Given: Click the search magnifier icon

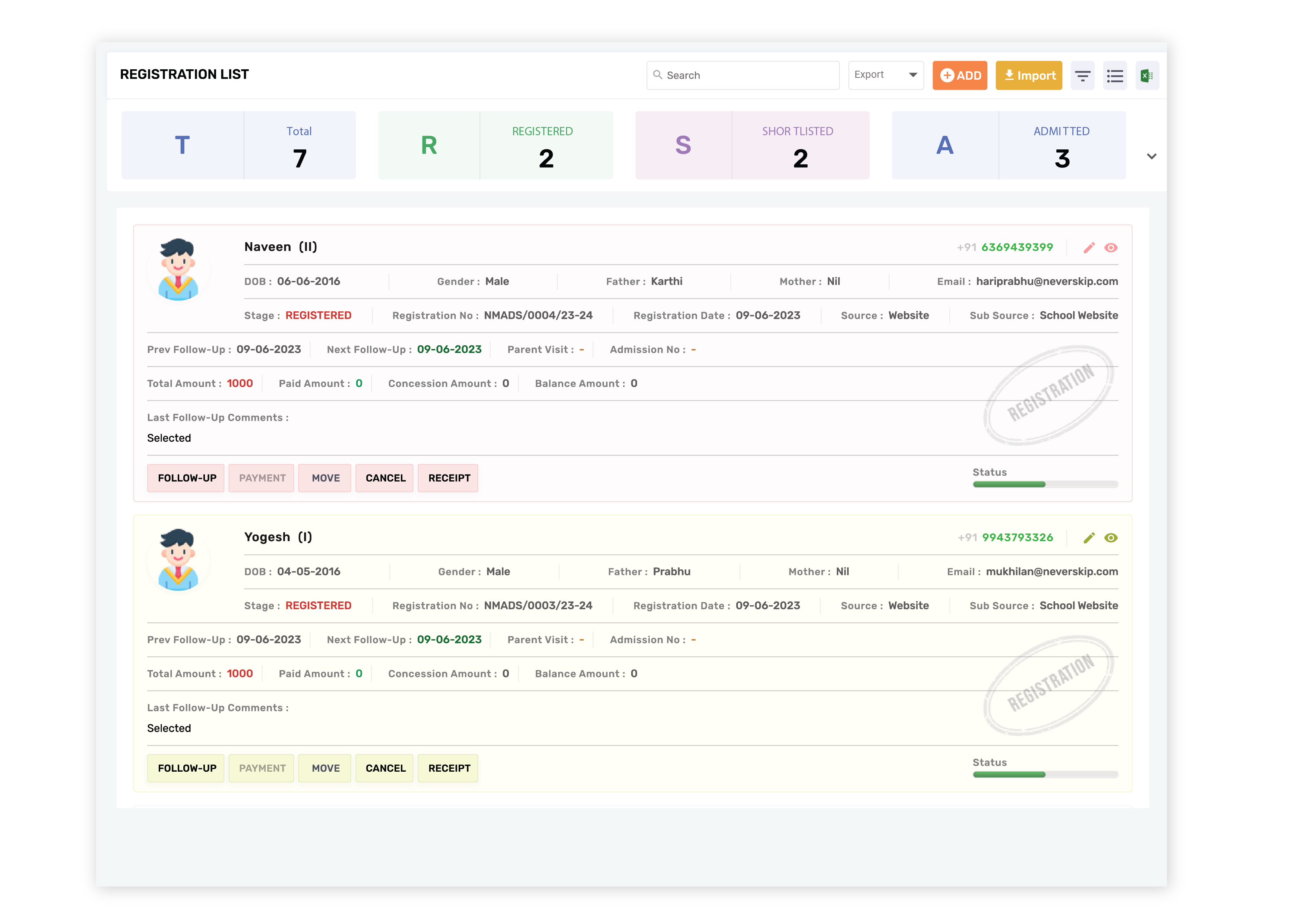Looking at the screenshot, I should click(x=658, y=75).
